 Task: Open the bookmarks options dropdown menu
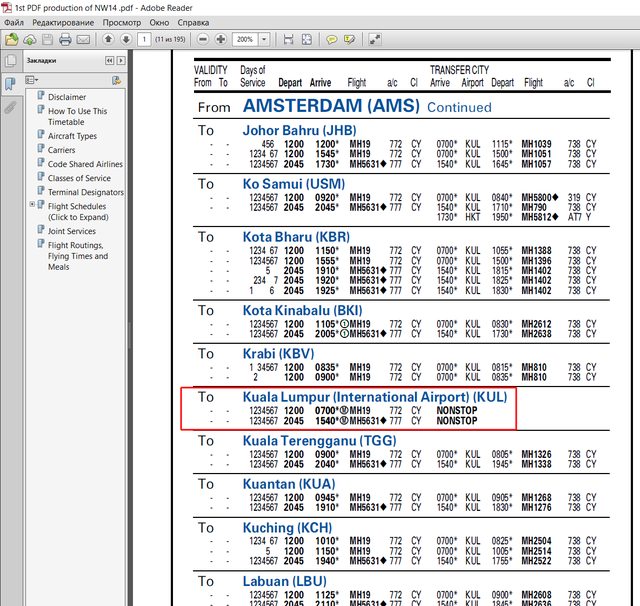(32, 80)
